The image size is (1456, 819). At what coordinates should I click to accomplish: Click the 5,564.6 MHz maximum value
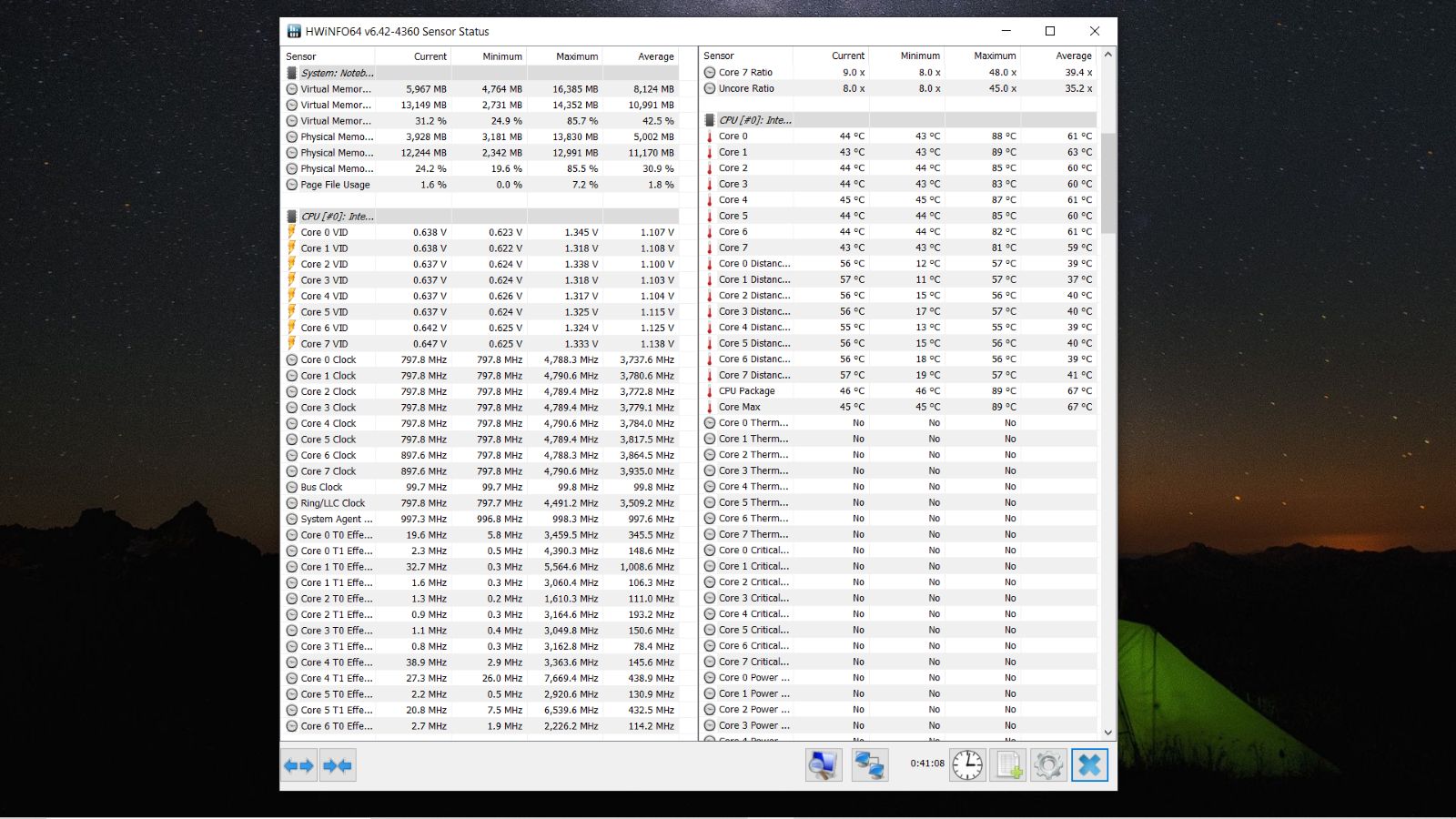click(x=571, y=567)
